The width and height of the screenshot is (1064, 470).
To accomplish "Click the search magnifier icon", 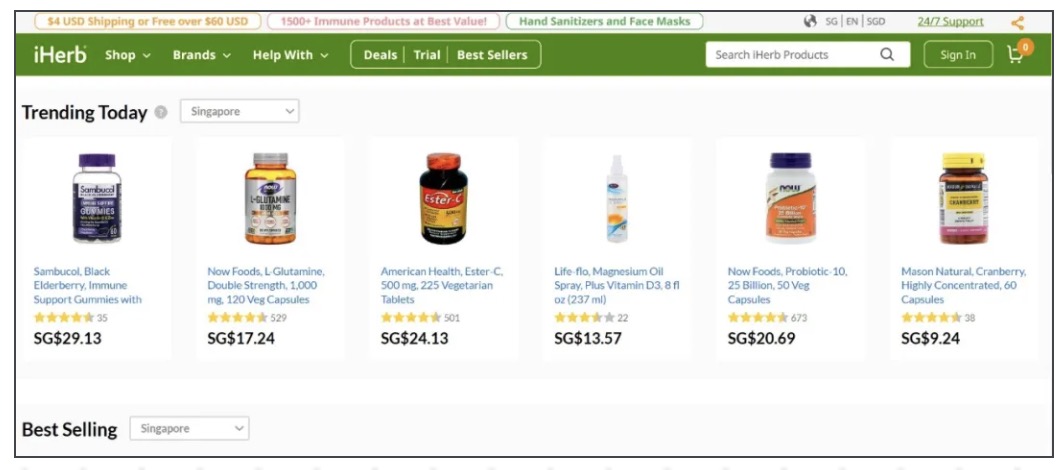I will 887,55.
